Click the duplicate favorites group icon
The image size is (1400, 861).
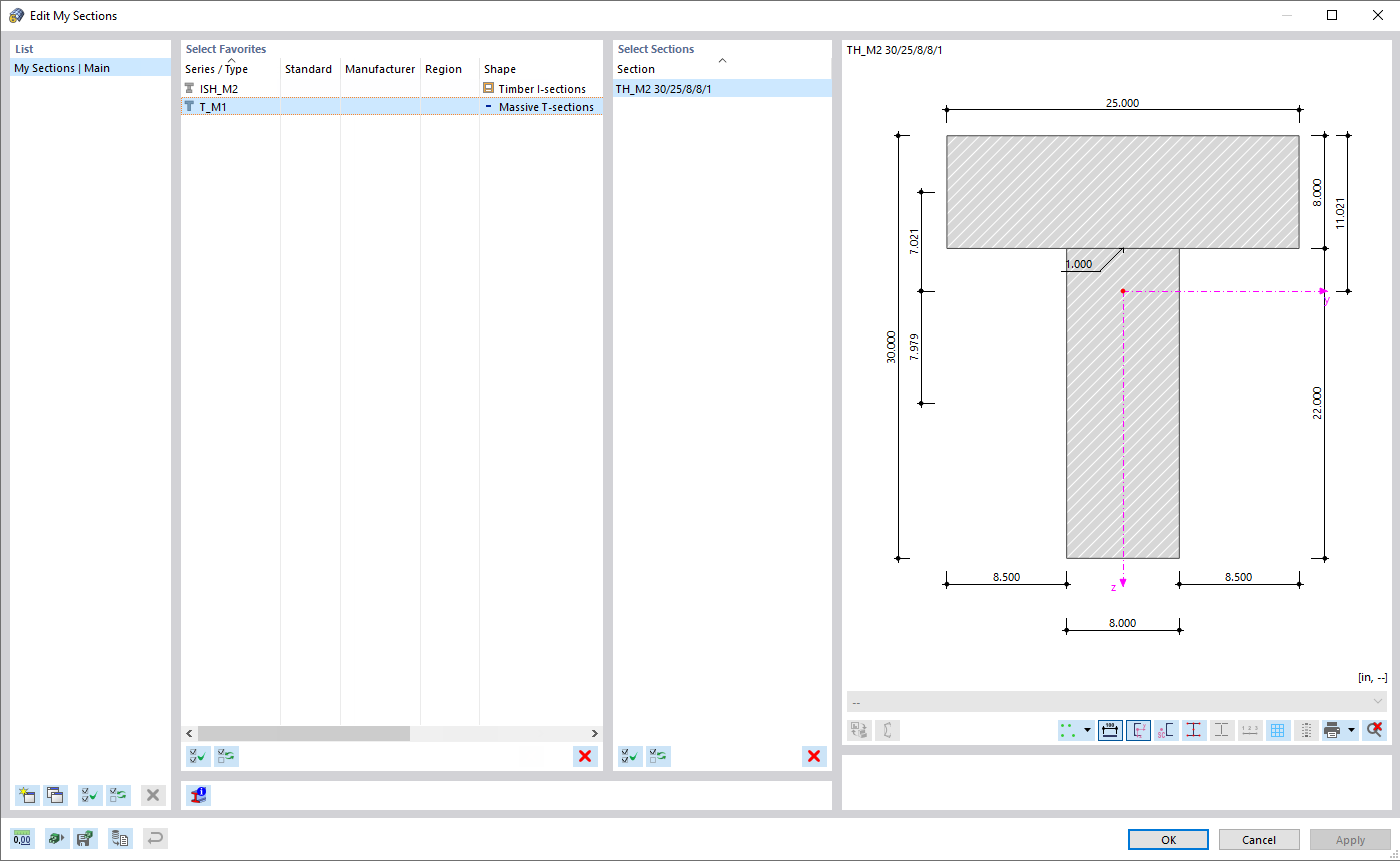coord(55,795)
